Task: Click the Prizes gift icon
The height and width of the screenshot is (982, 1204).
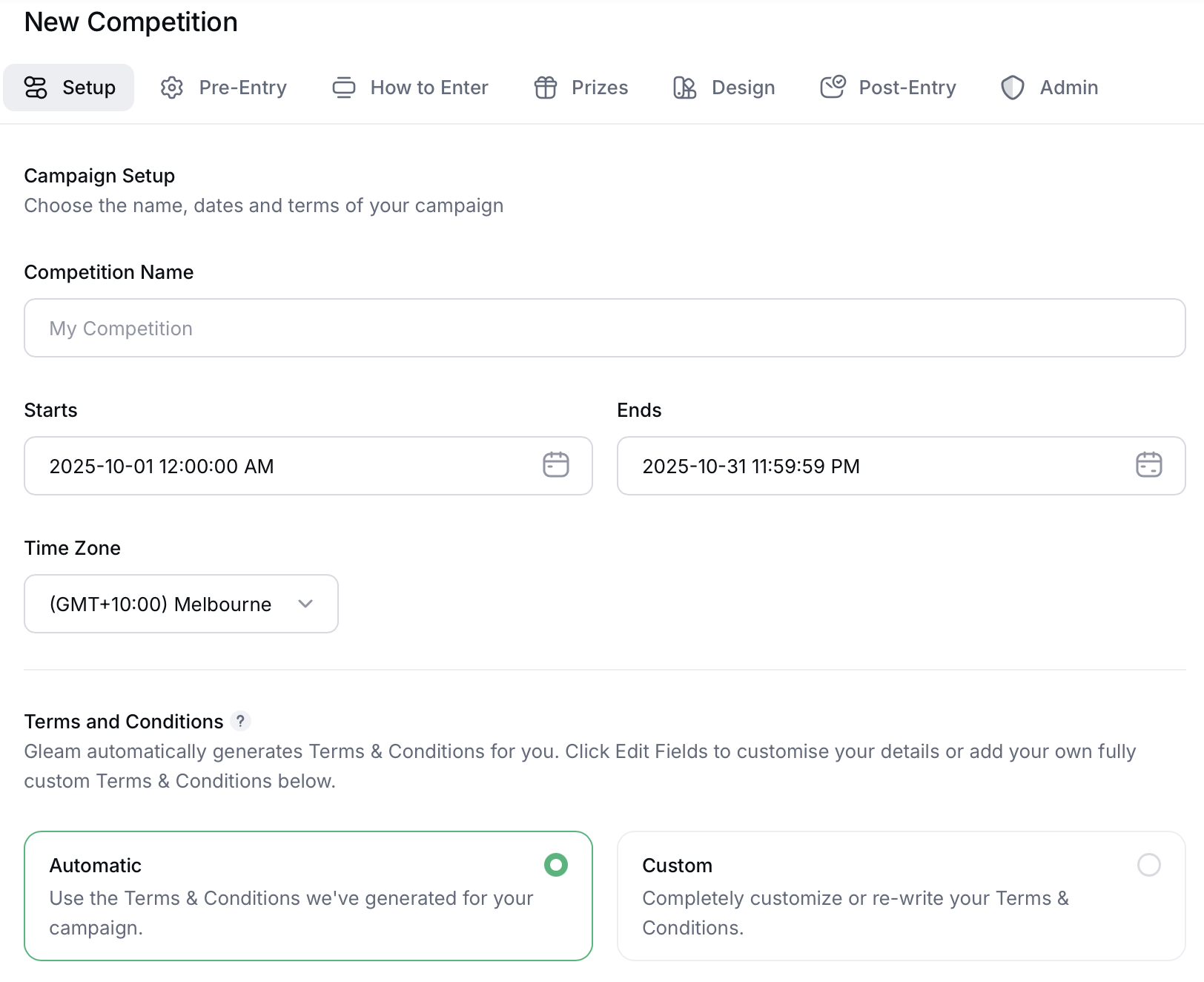Action: [546, 87]
